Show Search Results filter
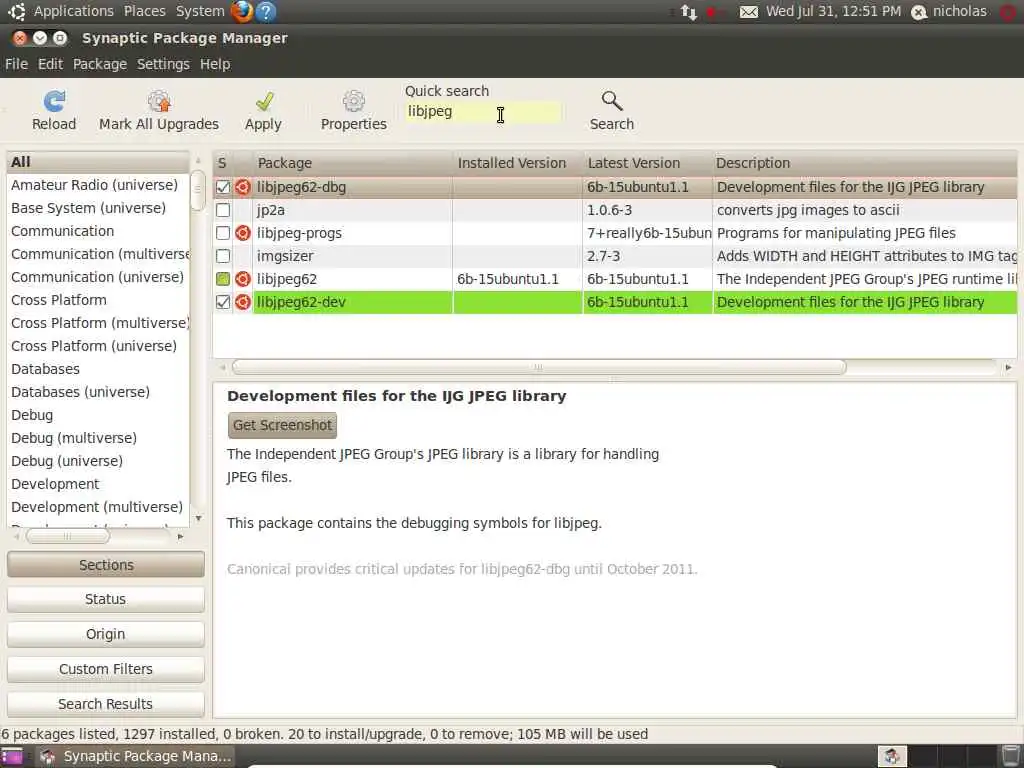Image resolution: width=1024 pixels, height=768 pixels. (106, 704)
